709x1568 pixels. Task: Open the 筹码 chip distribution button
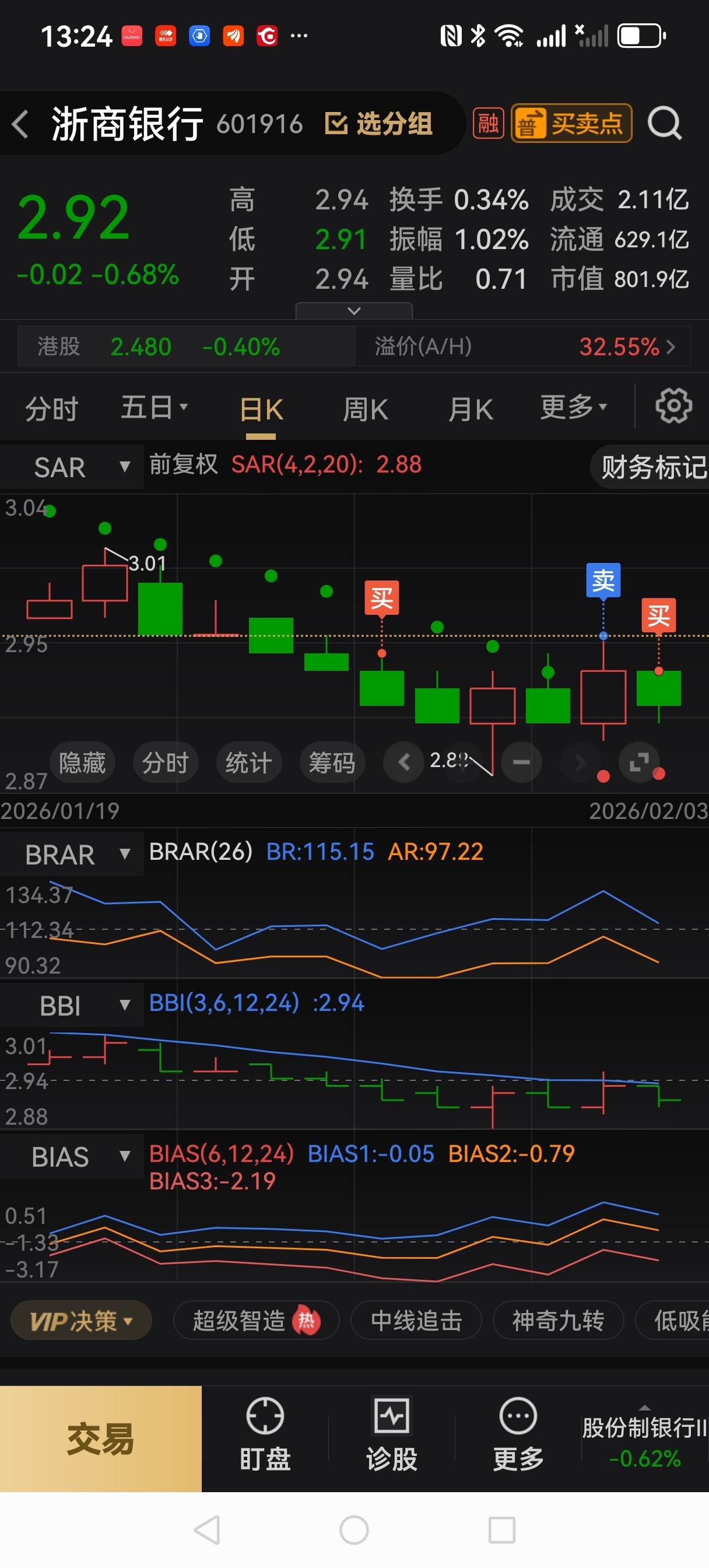click(332, 762)
